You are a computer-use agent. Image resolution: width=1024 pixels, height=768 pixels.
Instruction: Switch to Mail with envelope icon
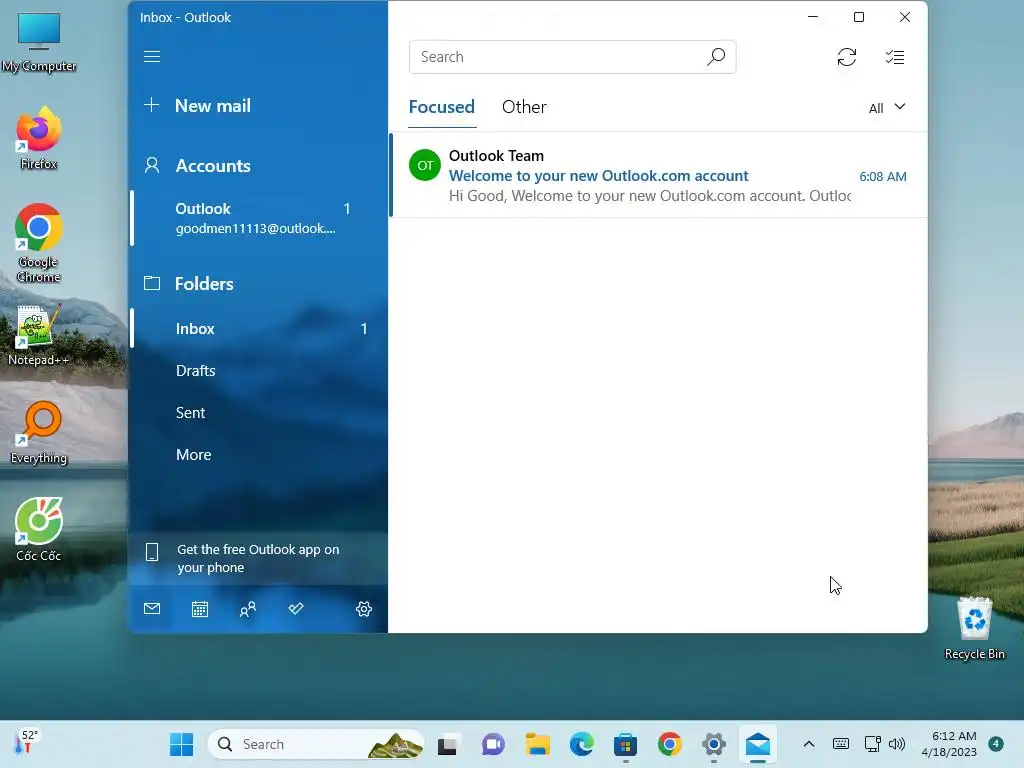(x=152, y=609)
